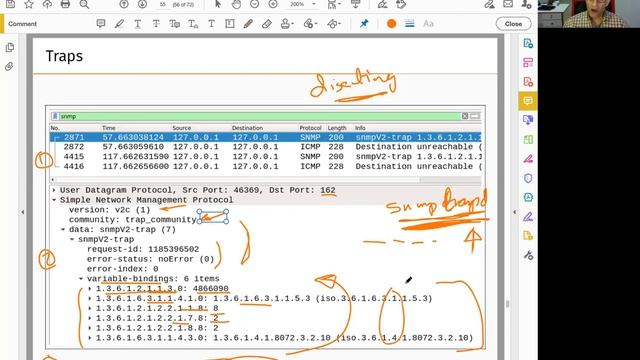The image size is (640, 360).
Task: Add a sticky note comment
Action: [x=101, y=24]
